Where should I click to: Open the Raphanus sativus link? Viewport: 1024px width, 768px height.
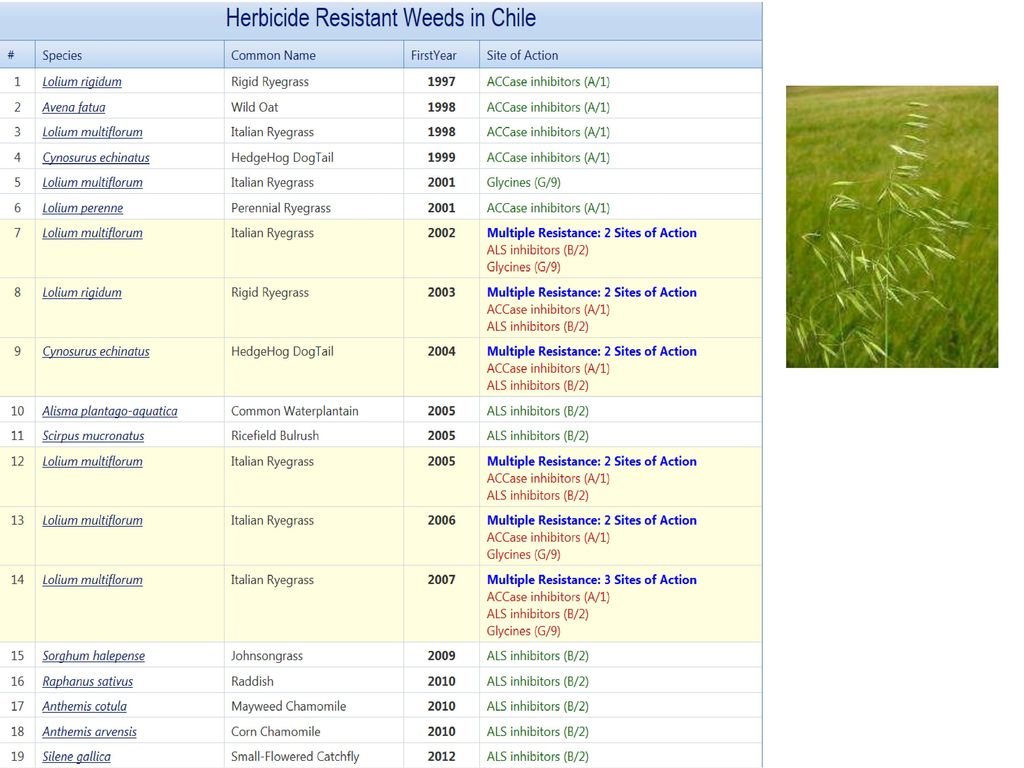tap(88, 681)
